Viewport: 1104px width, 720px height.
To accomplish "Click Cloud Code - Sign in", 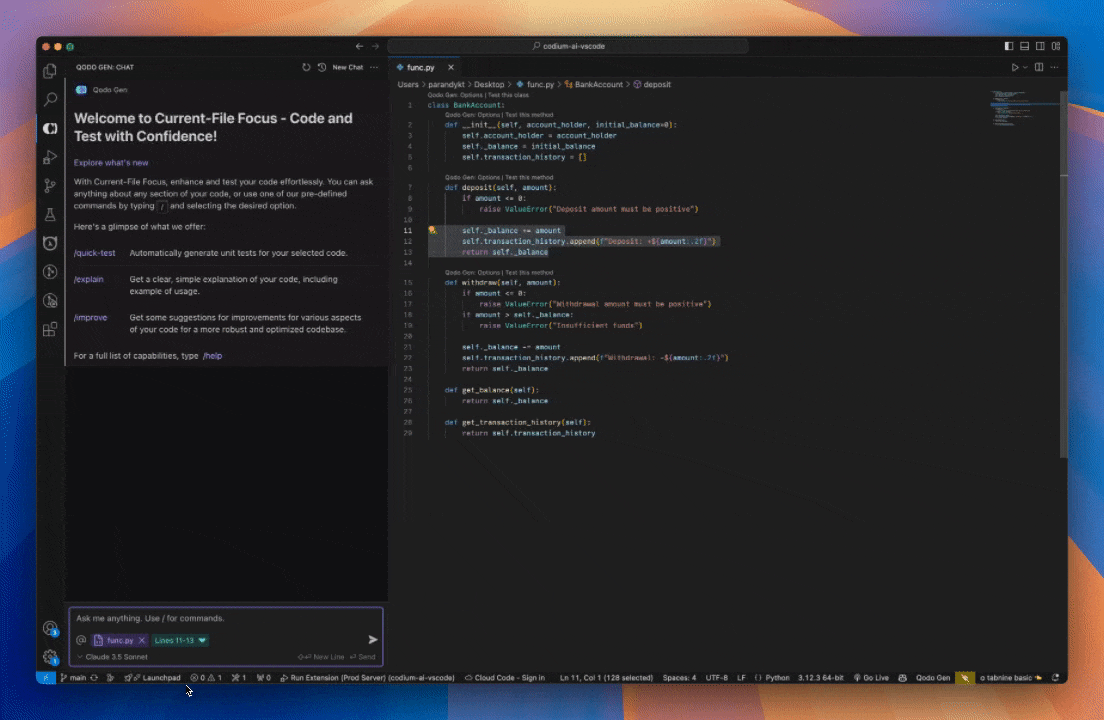I will click(x=505, y=678).
